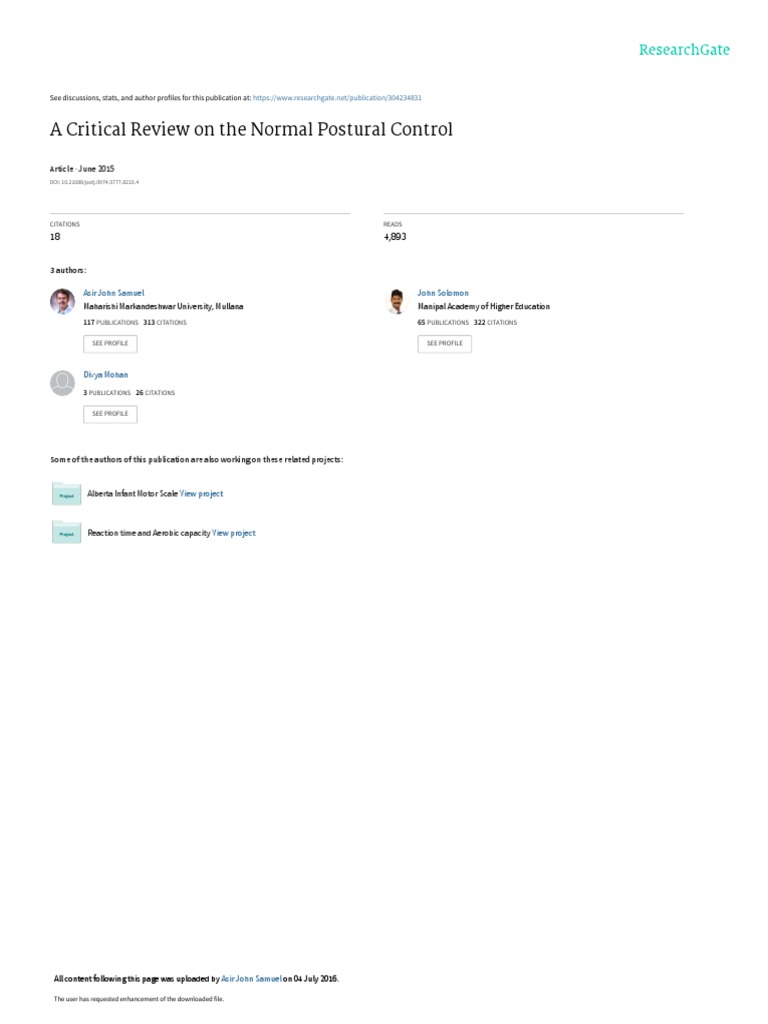
Task: Click SEE PROFILE under Asir John Samuel
Action: (110, 344)
